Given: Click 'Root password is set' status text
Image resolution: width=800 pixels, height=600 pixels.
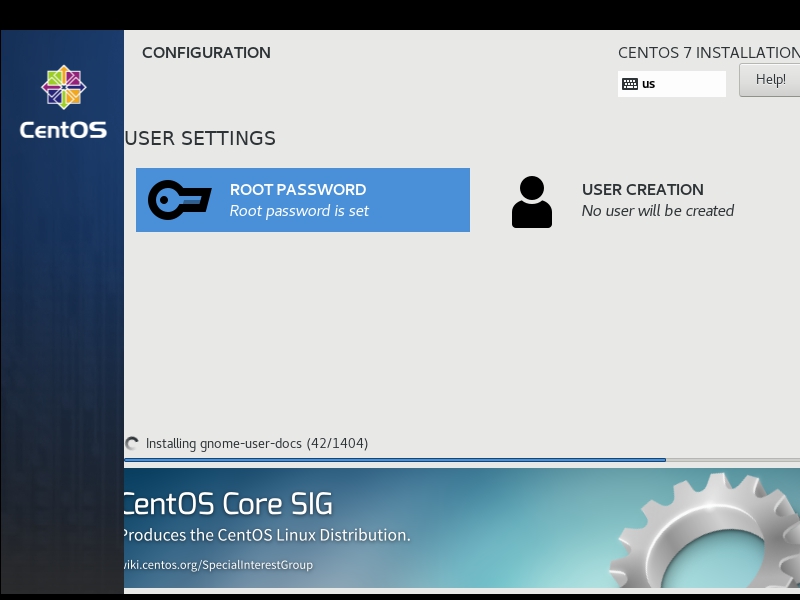Looking at the screenshot, I should tap(299, 211).
